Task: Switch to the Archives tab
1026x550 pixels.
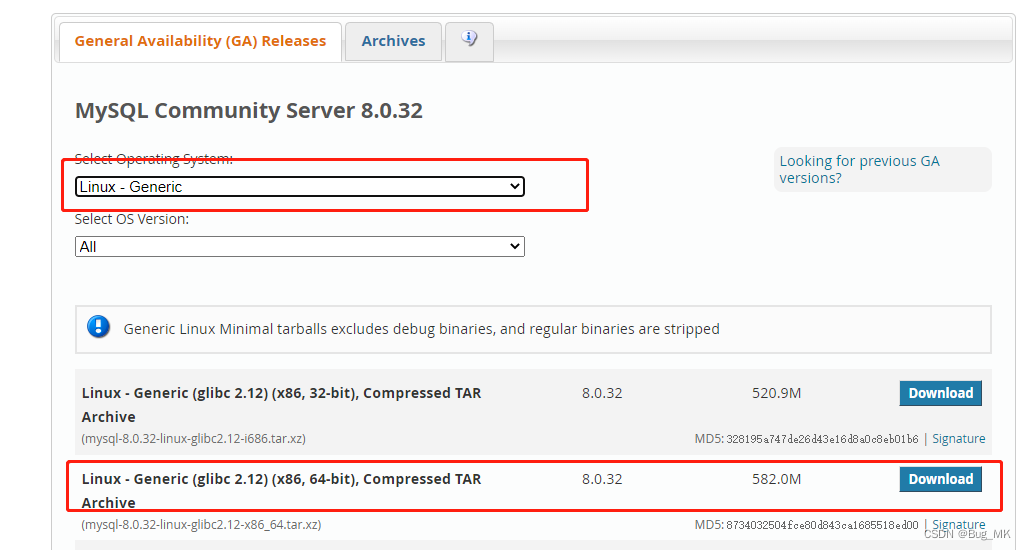Action: (393, 41)
